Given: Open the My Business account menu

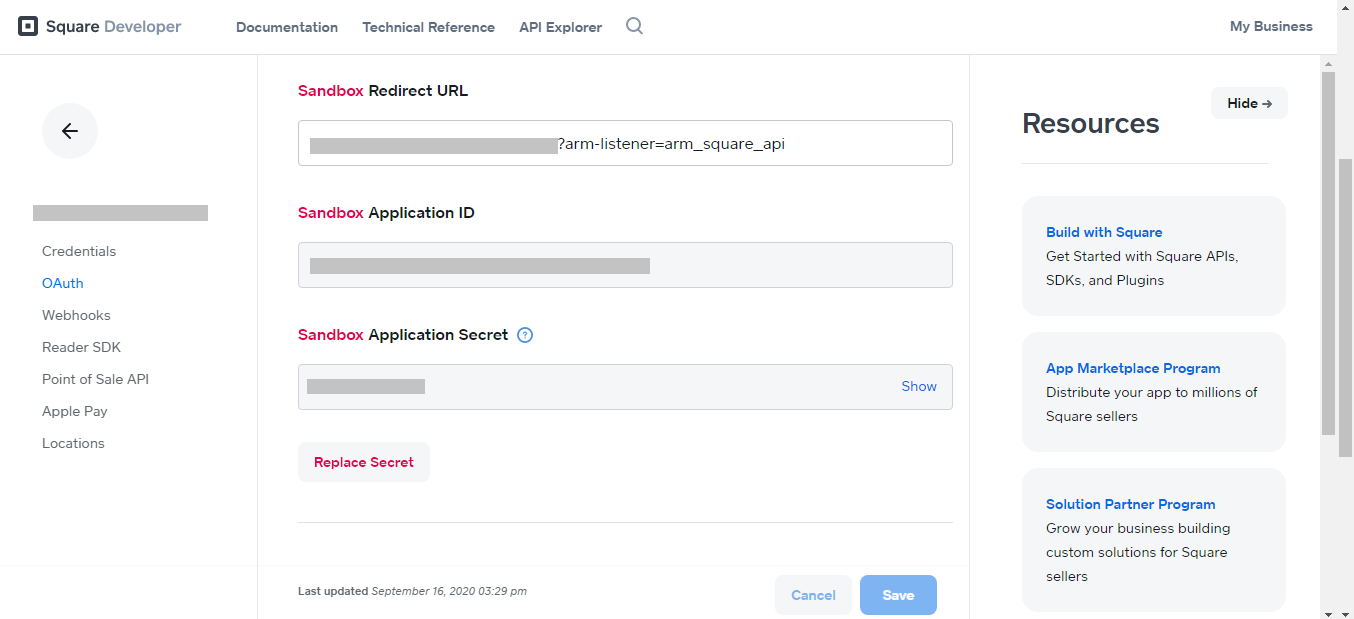Looking at the screenshot, I should [1271, 27].
